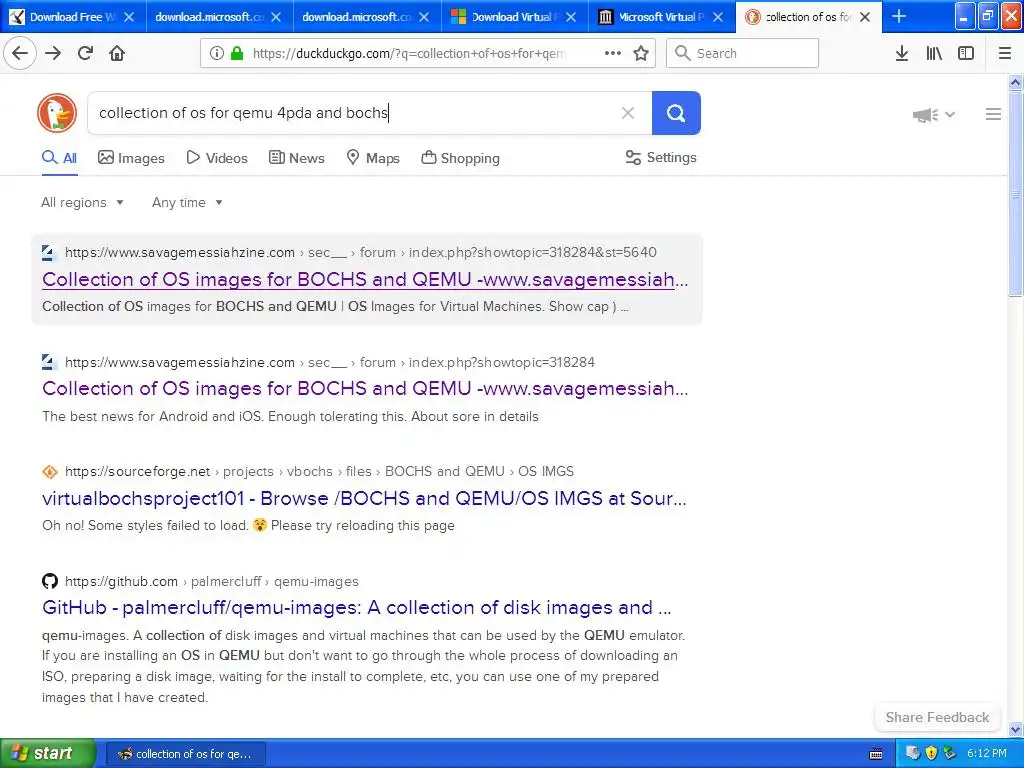Click the collection of os taskbar item
Screen dimensions: 1024x768
[x=185, y=754]
